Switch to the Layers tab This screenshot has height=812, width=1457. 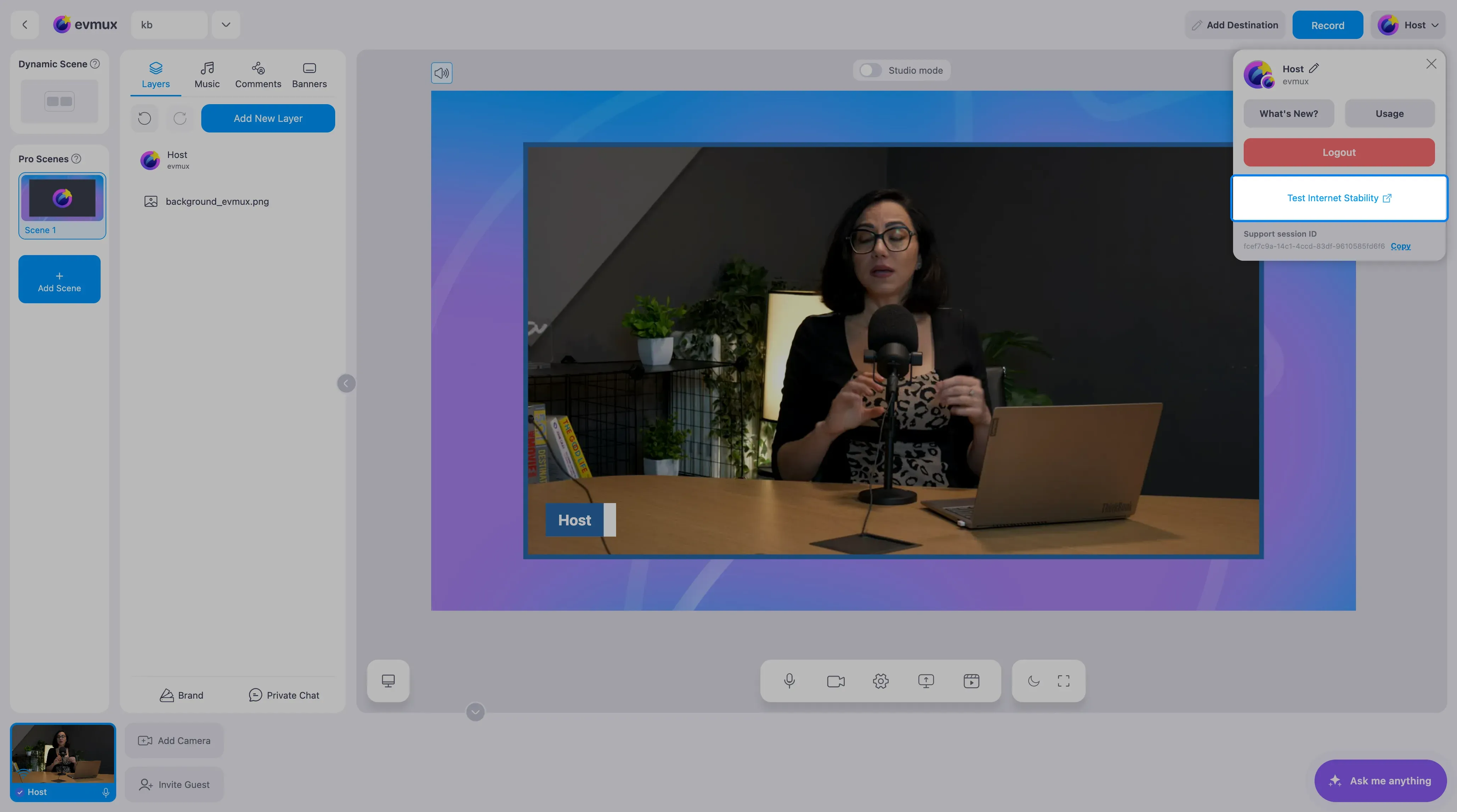coord(156,75)
